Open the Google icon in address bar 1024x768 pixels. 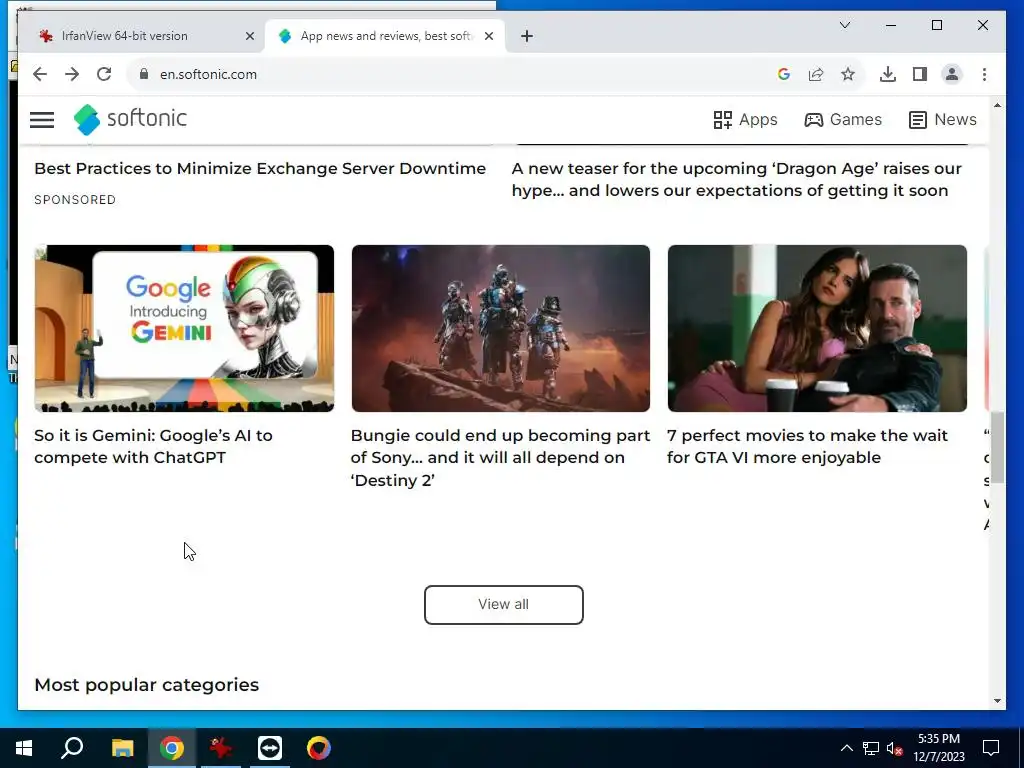coord(784,74)
